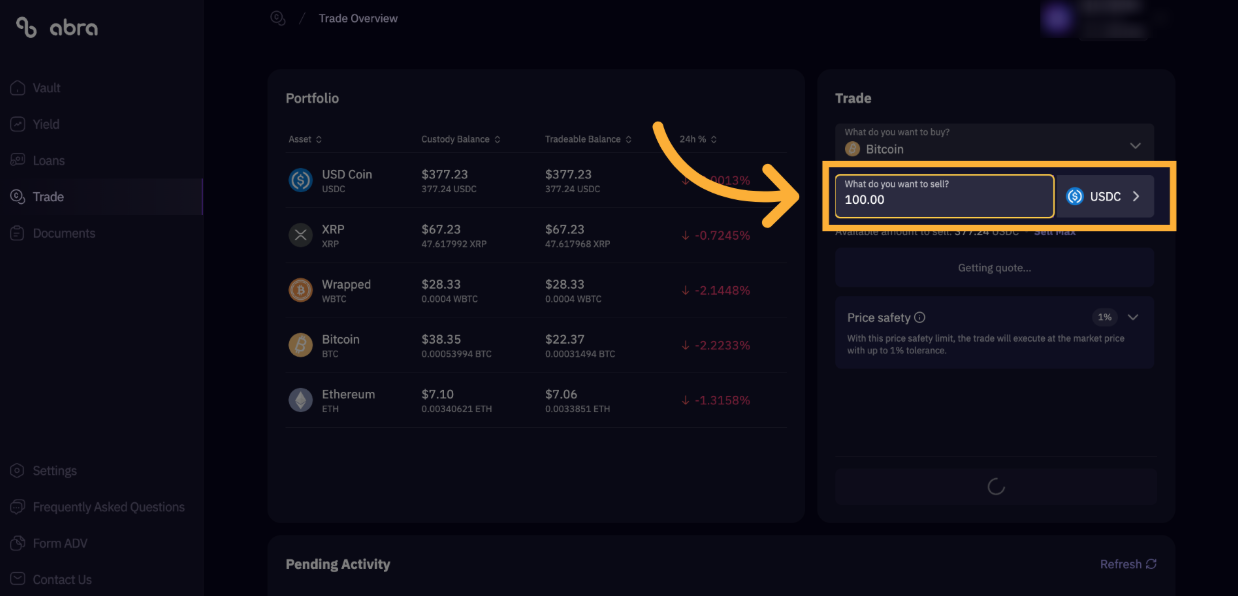Click the Documents clipboard icon

tap(17, 233)
